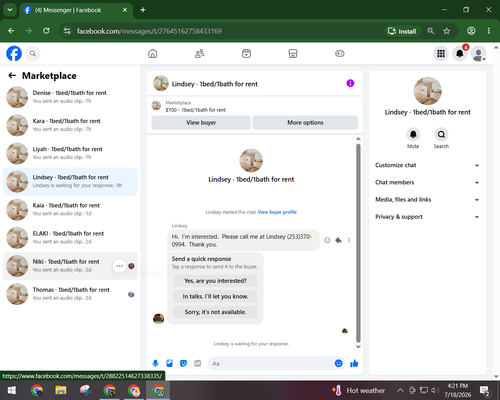Choose a sticker from the sticker icon

[x=183, y=363]
